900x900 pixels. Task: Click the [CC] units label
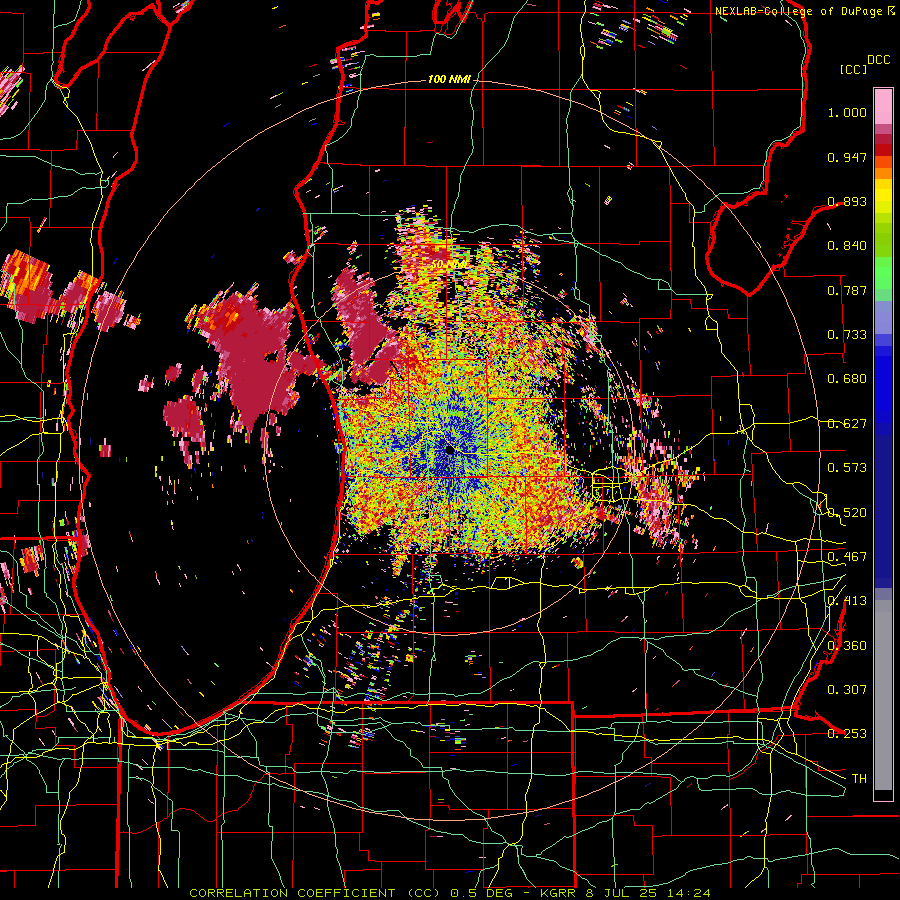coord(853,69)
